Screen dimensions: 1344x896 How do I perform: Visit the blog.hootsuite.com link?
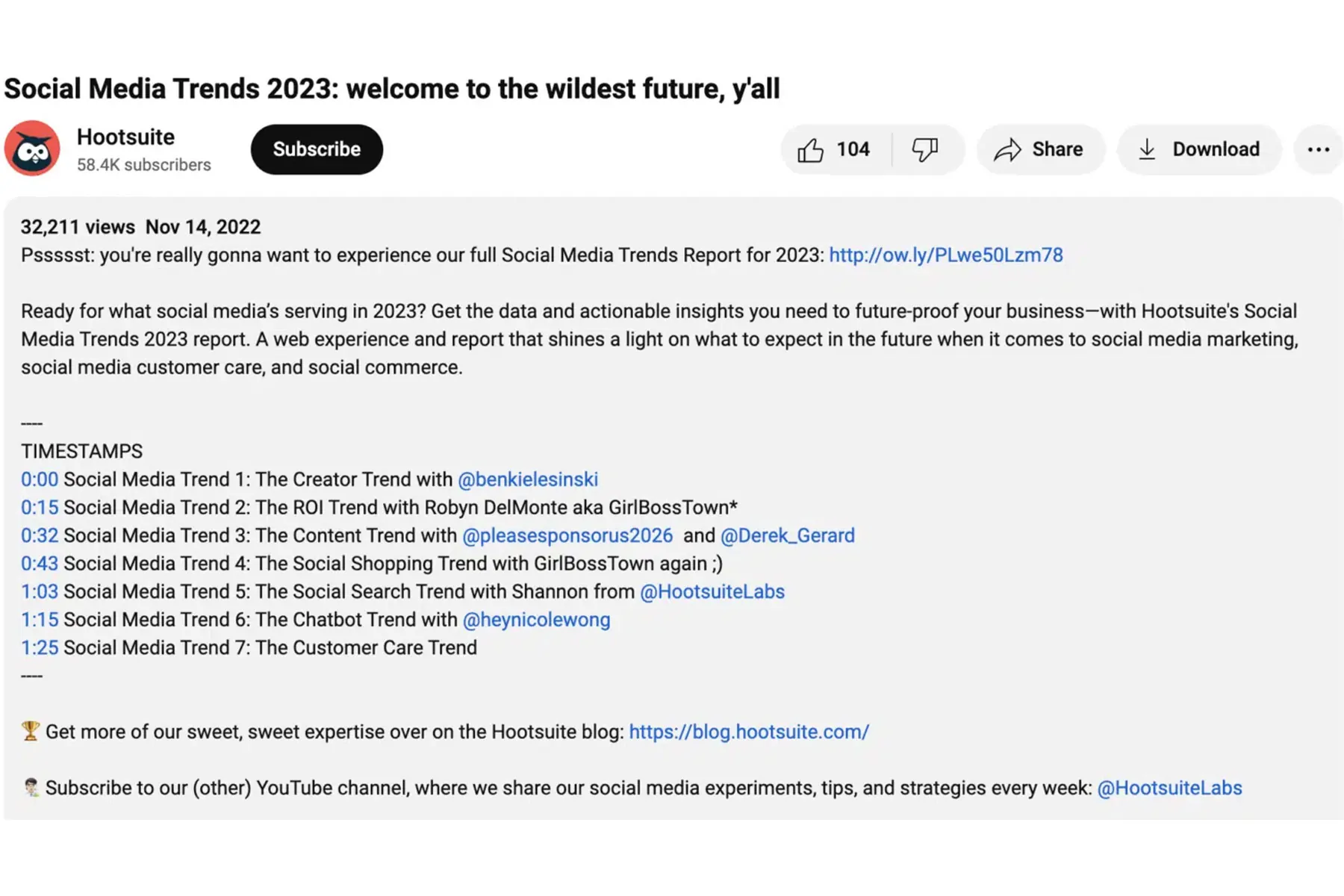coord(749,732)
